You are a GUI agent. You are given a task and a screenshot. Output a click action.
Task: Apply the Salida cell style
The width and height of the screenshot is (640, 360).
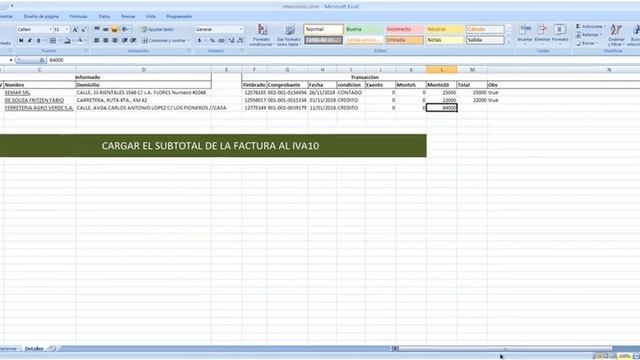pyautogui.click(x=485, y=40)
